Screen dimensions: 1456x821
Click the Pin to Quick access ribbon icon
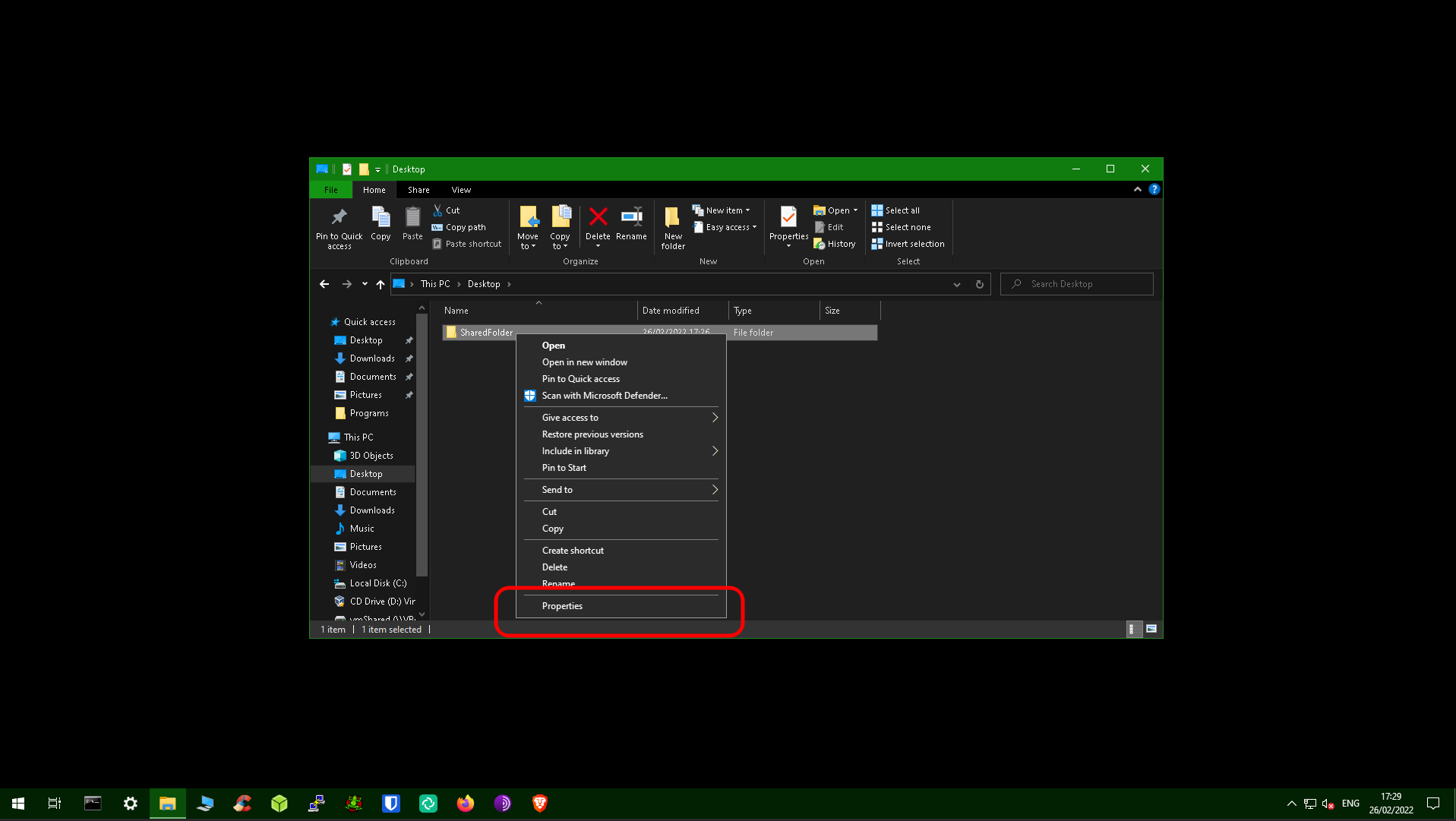click(x=339, y=218)
